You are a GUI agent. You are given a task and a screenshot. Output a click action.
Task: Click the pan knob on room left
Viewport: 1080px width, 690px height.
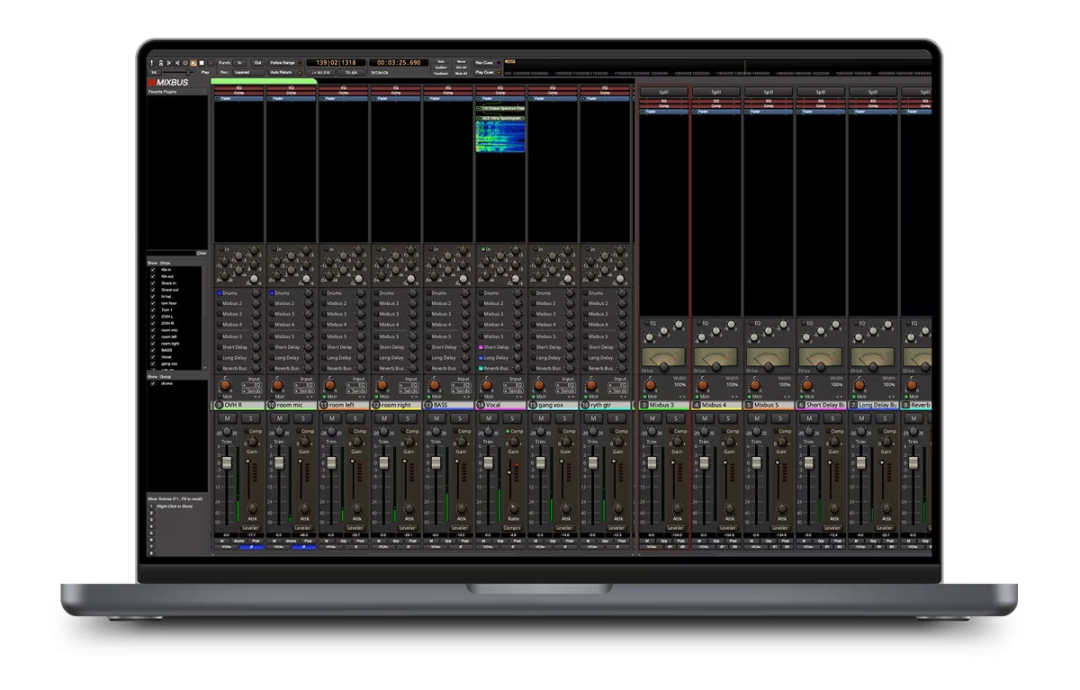330,385
